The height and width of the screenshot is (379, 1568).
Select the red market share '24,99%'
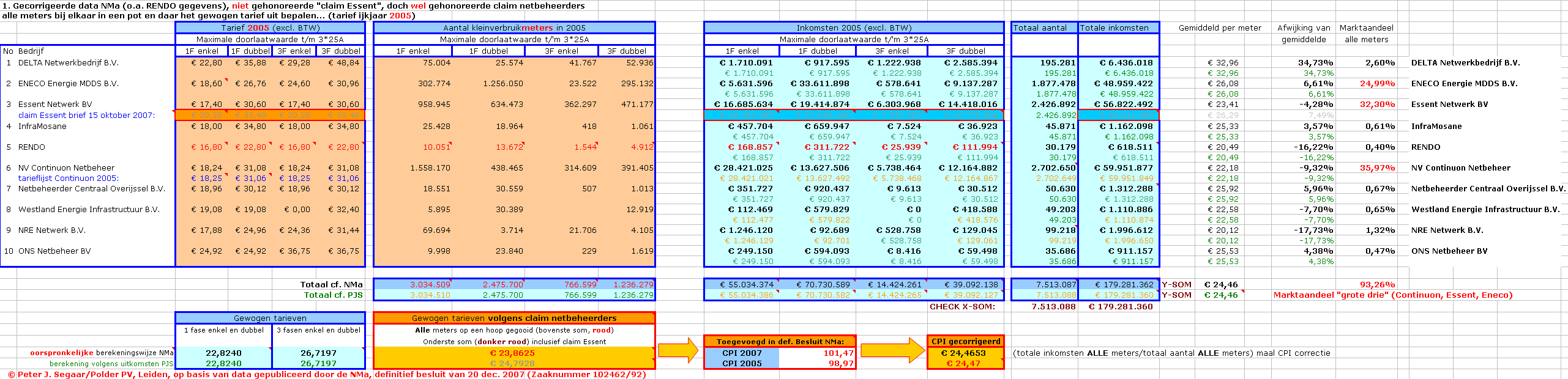(1377, 83)
